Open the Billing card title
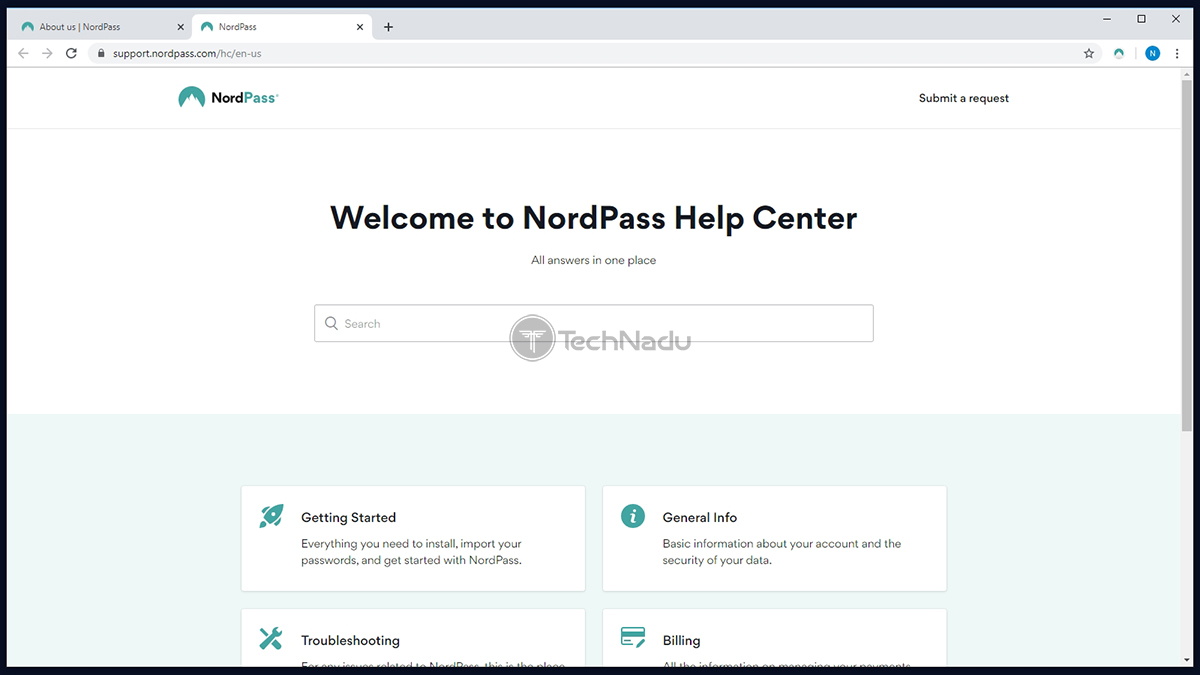Viewport: 1200px width, 675px height. (x=681, y=640)
